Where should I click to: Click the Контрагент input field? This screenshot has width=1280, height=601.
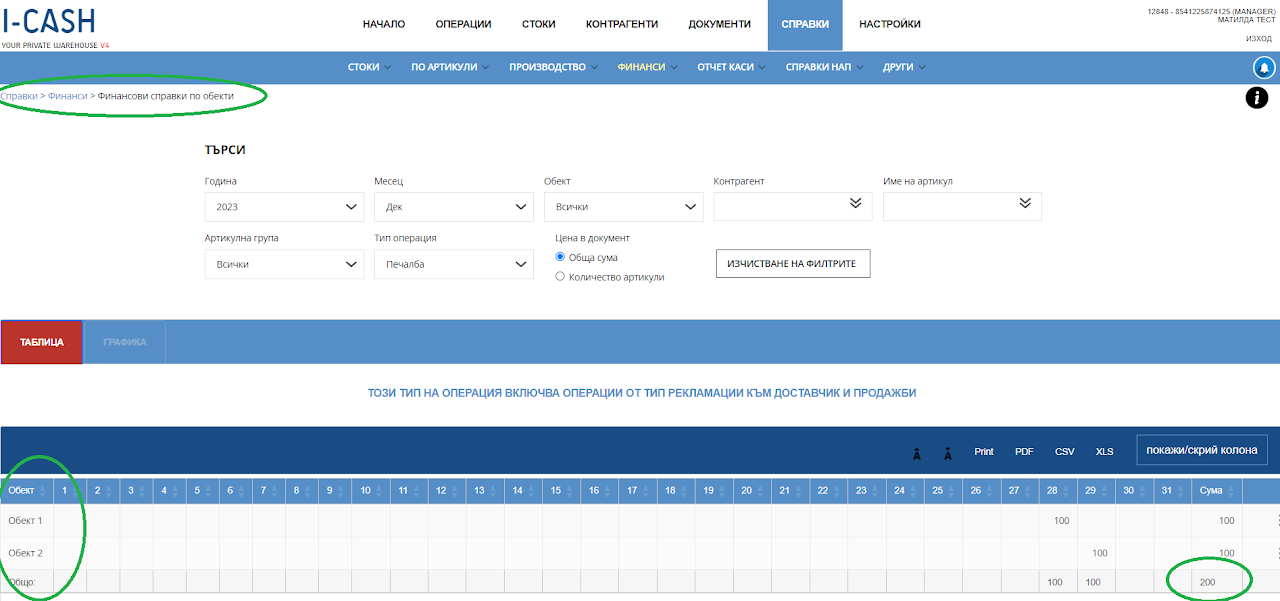point(793,206)
